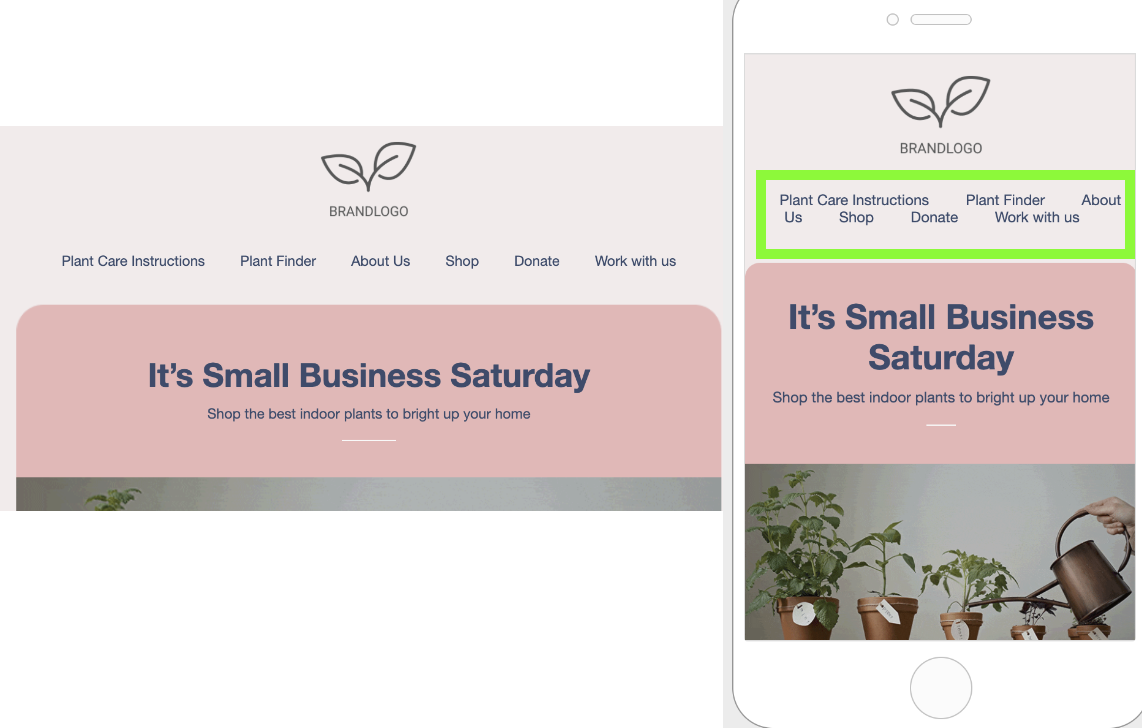The image size is (1142, 728).
Task: Open Plant Care Instructions in desktop menu
Action: [133, 261]
